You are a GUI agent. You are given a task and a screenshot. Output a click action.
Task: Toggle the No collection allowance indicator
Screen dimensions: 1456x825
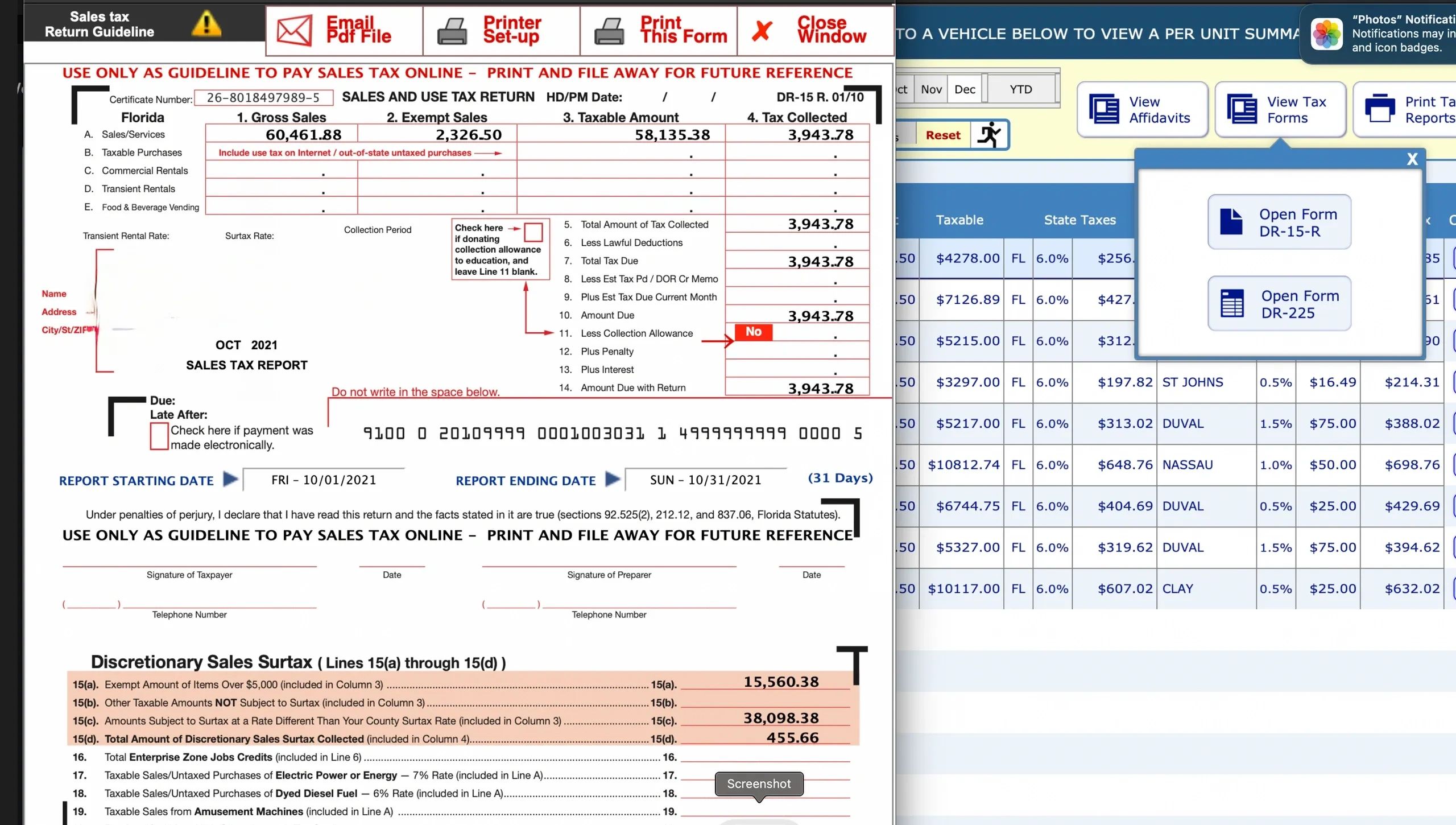[x=753, y=332]
